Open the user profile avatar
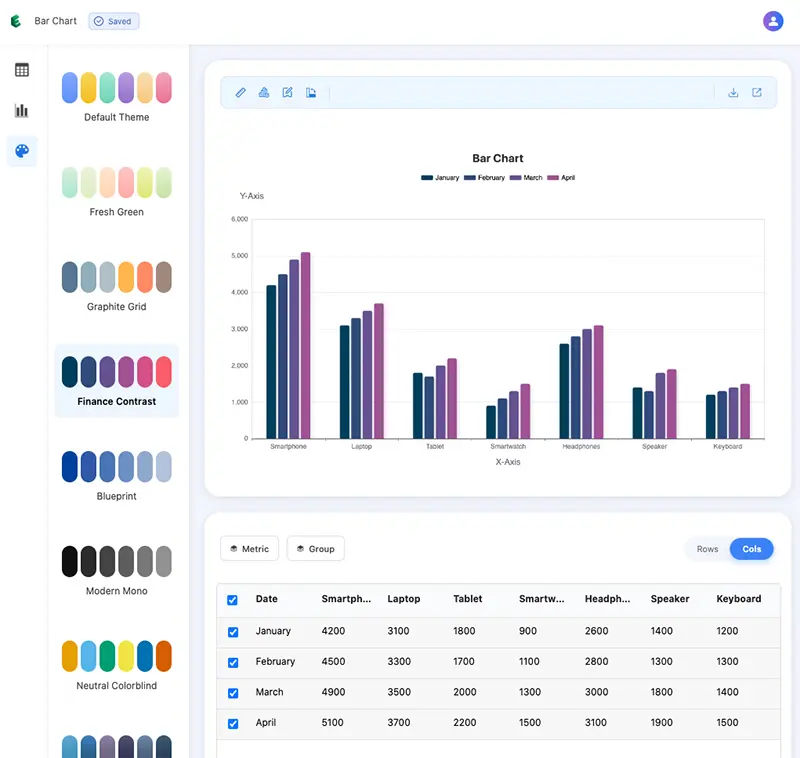This screenshot has width=800, height=758. pos(773,21)
